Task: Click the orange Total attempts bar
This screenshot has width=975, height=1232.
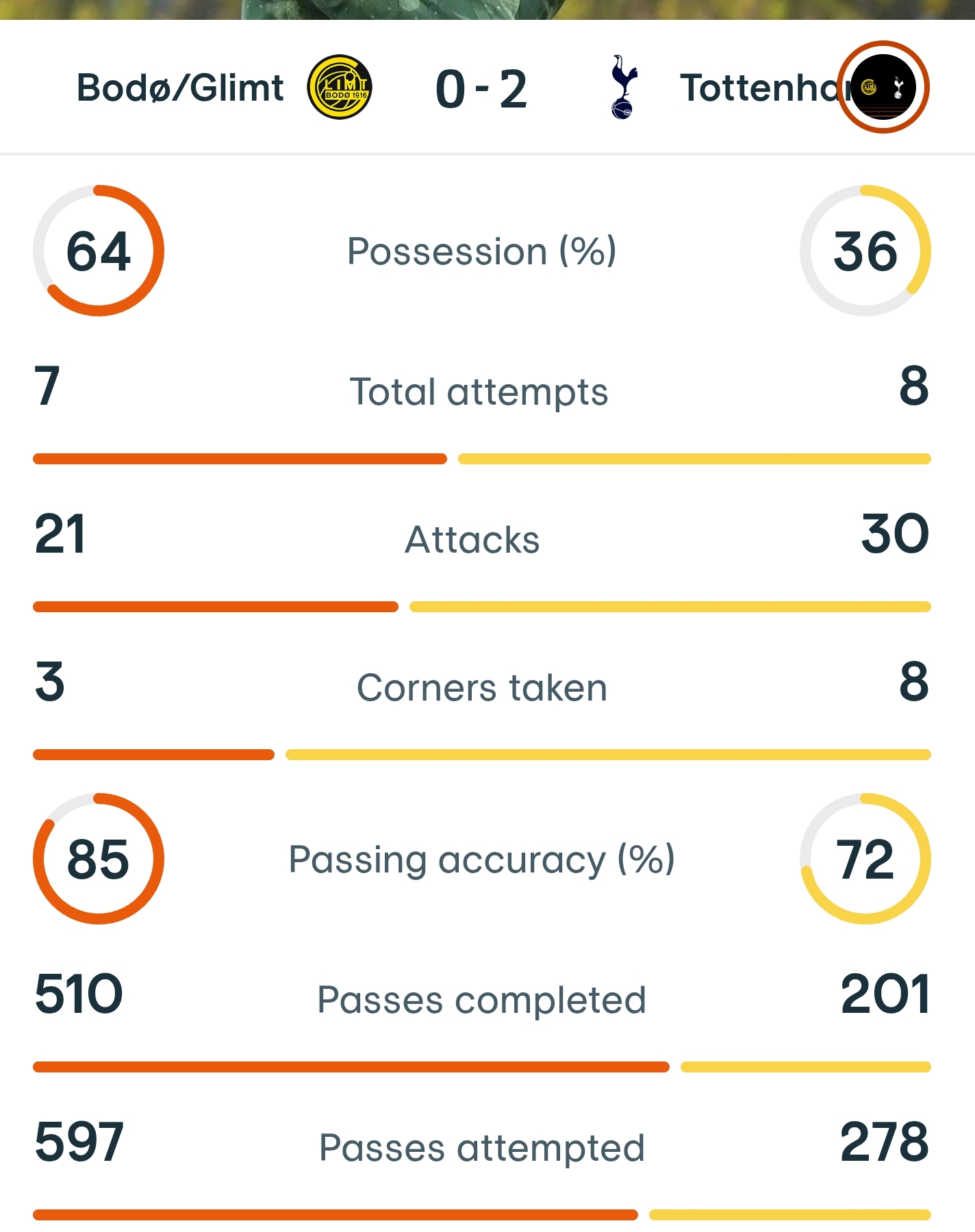Action: coord(240,459)
